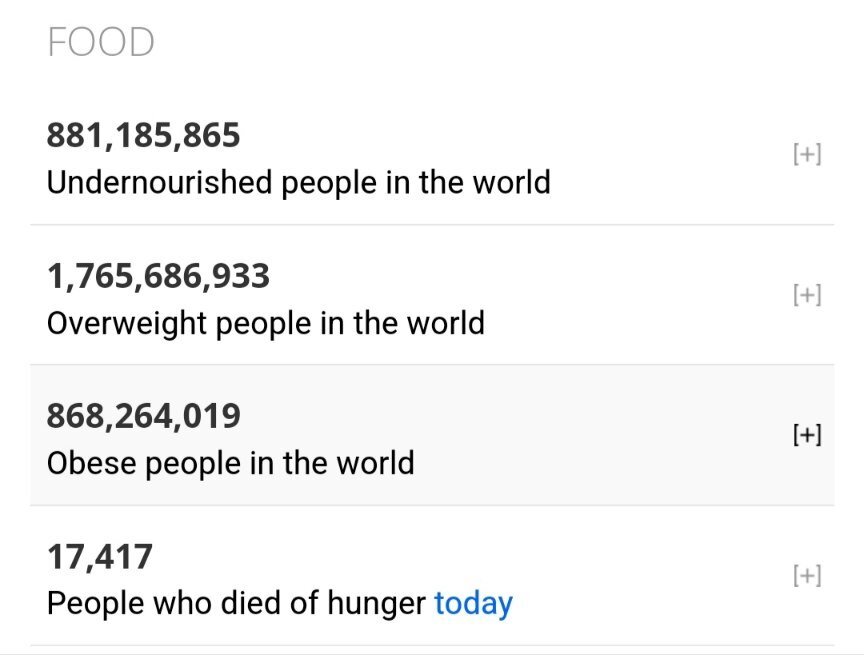Click blank space beside FOOD heading
The image size is (864, 655).
pyautogui.click(x=496, y=42)
